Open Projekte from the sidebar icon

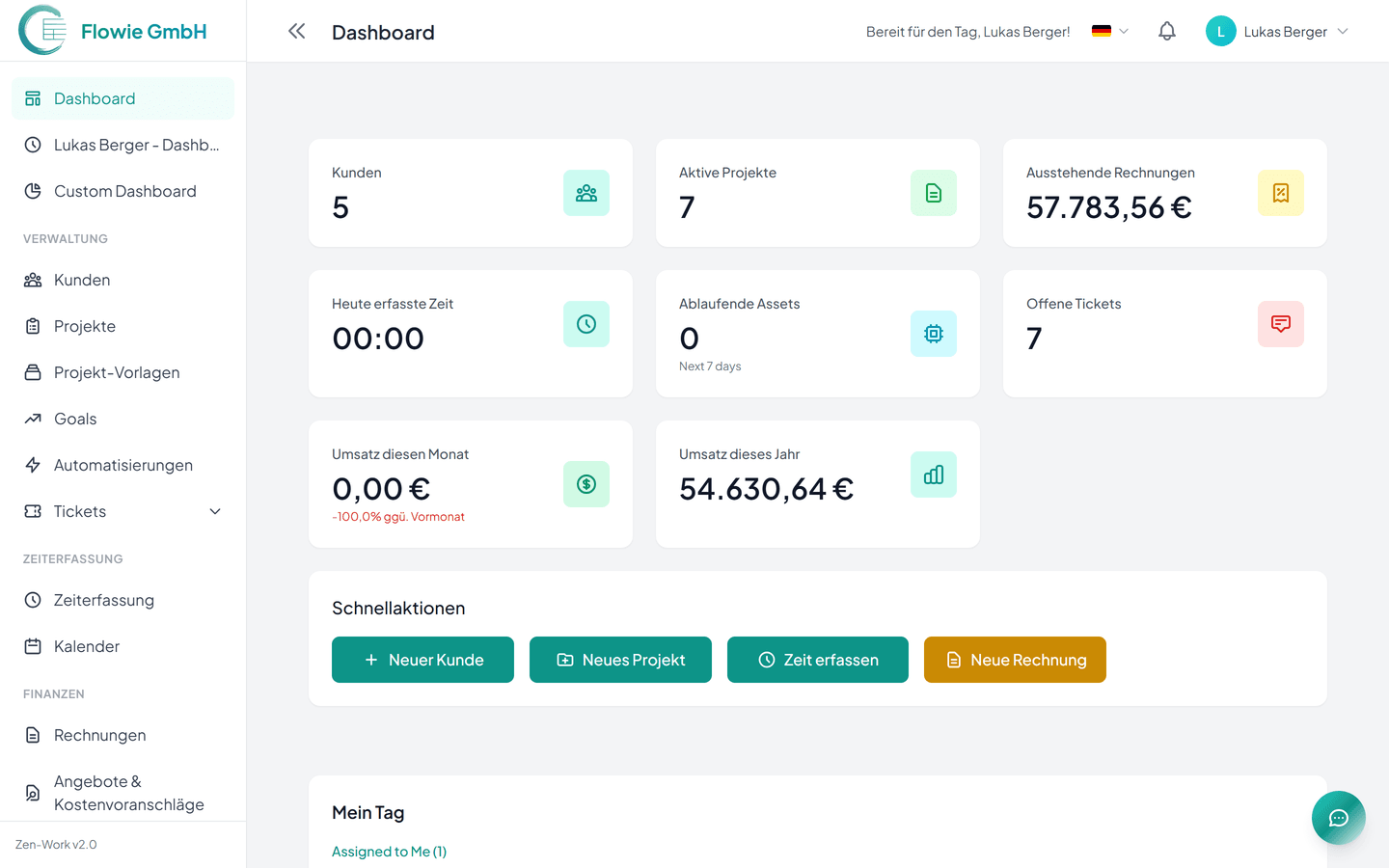[32, 326]
